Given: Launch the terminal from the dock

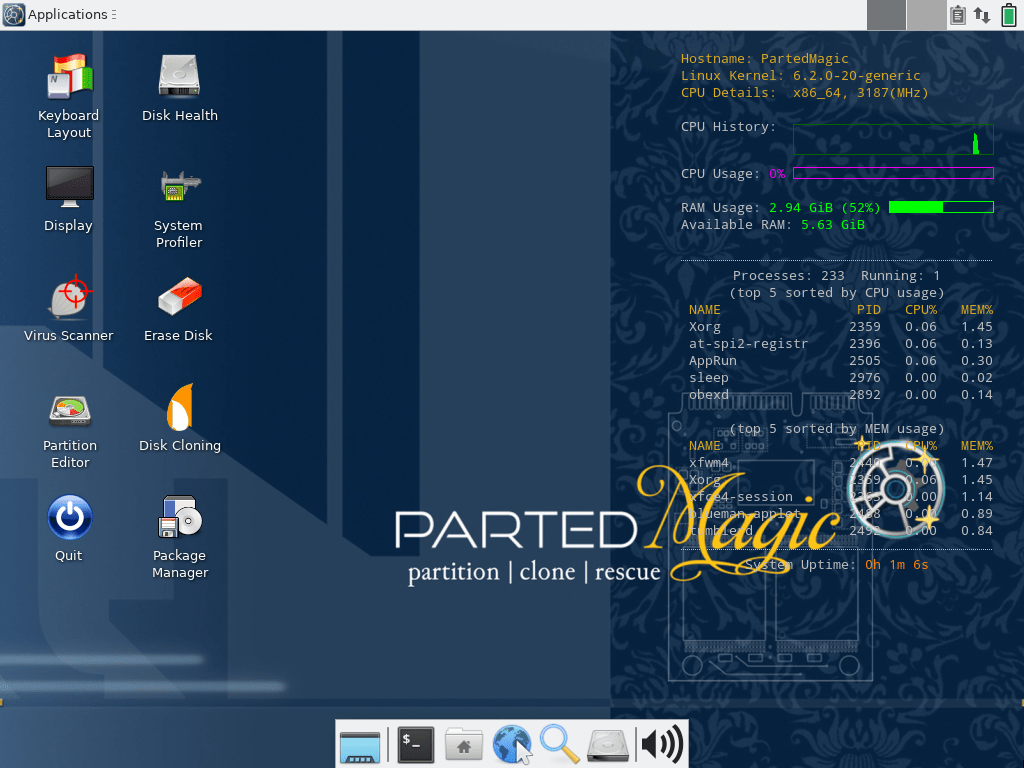Looking at the screenshot, I should (x=415, y=744).
